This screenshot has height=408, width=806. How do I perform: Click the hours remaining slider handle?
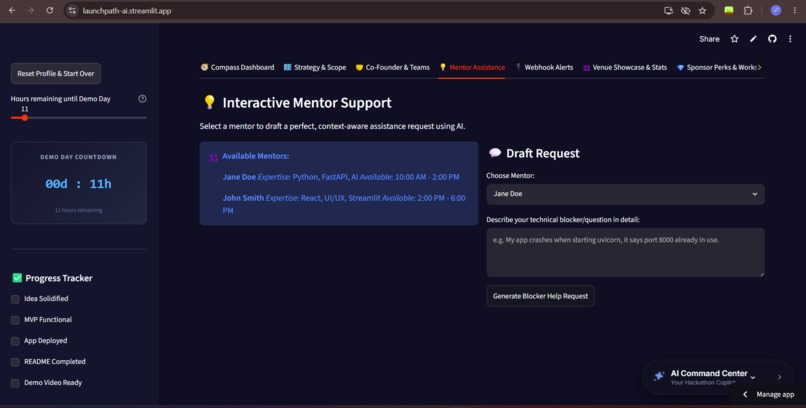[x=24, y=118]
